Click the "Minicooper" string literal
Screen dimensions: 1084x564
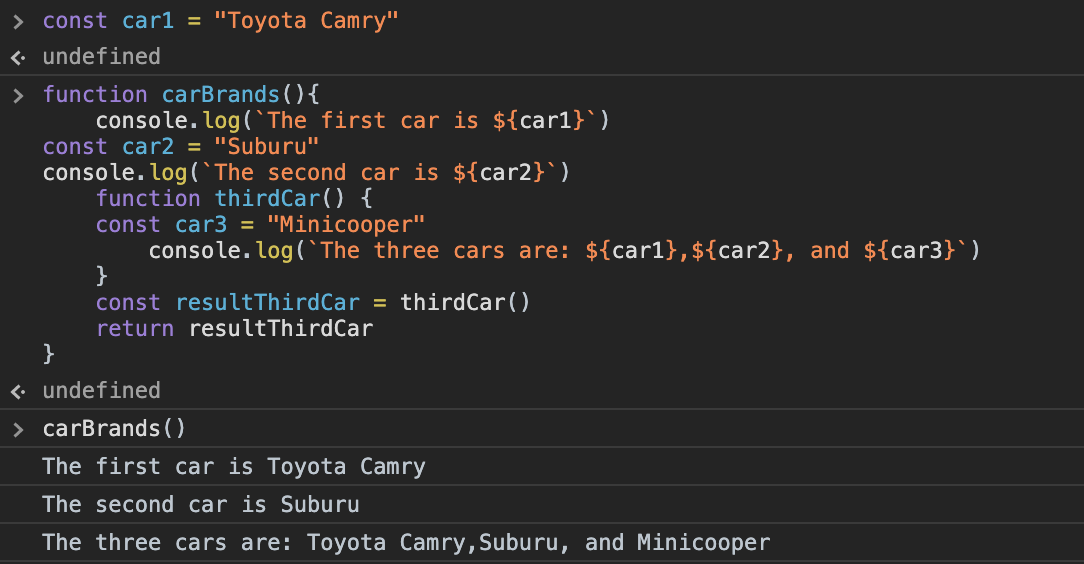(x=346, y=225)
